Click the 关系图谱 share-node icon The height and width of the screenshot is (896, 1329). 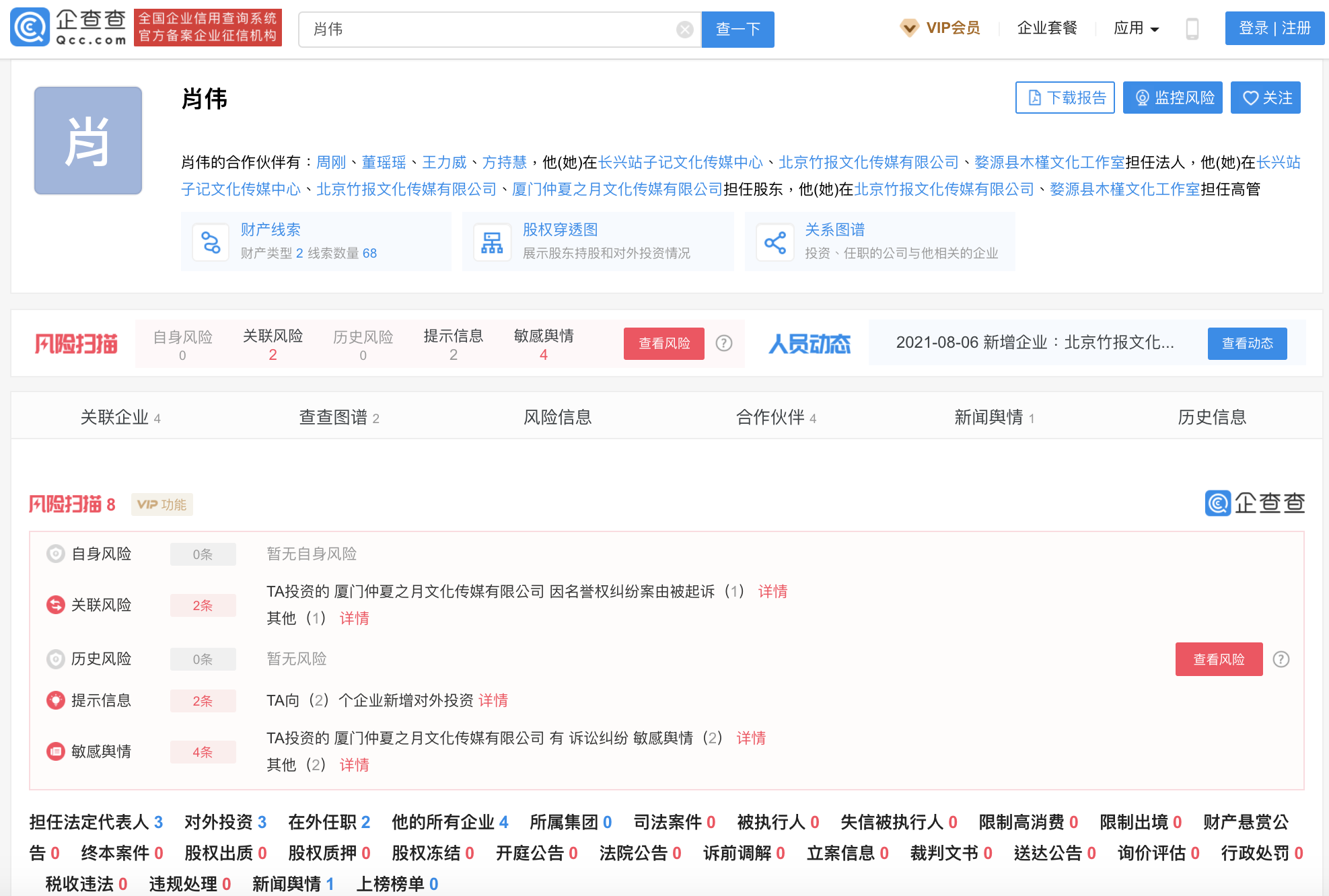[x=775, y=242]
